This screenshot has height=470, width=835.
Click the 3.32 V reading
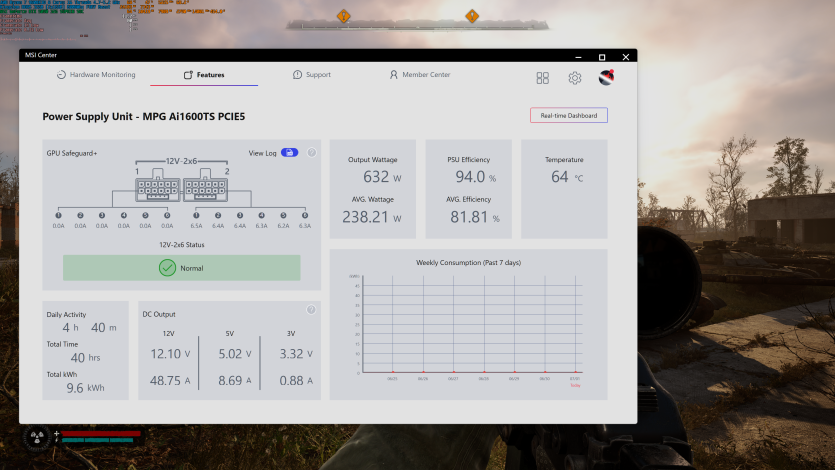coord(296,354)
